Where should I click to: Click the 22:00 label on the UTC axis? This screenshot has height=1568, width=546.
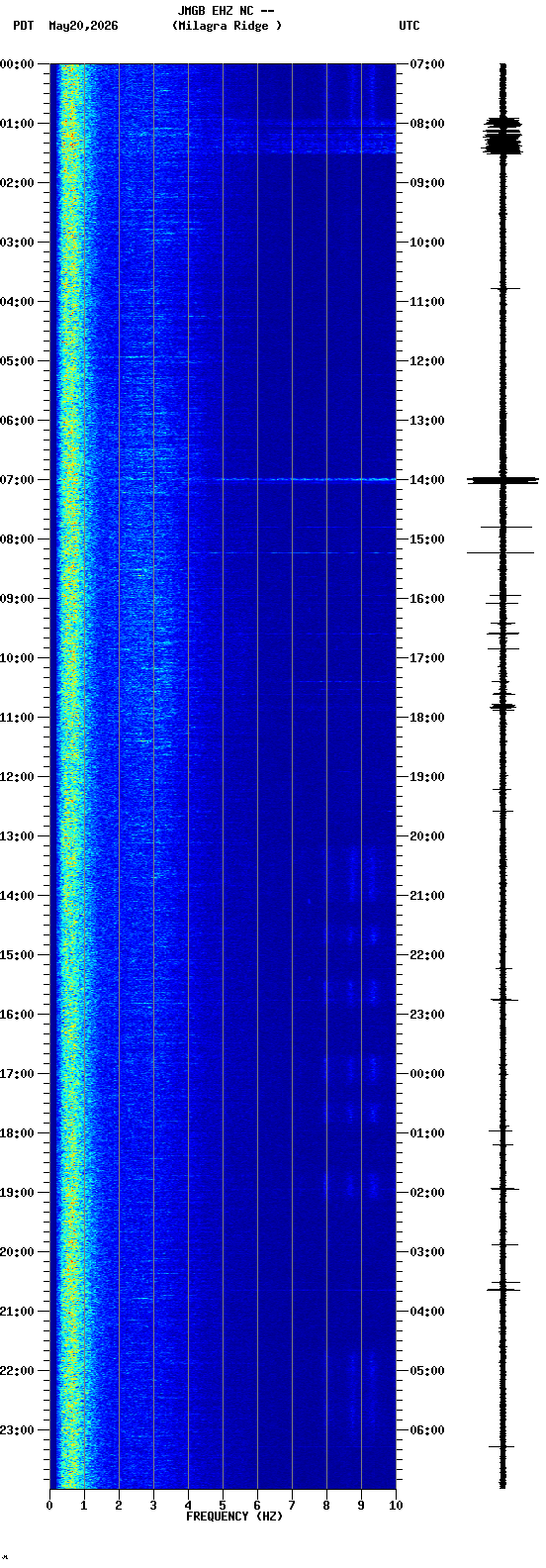[x=427, y=955]
